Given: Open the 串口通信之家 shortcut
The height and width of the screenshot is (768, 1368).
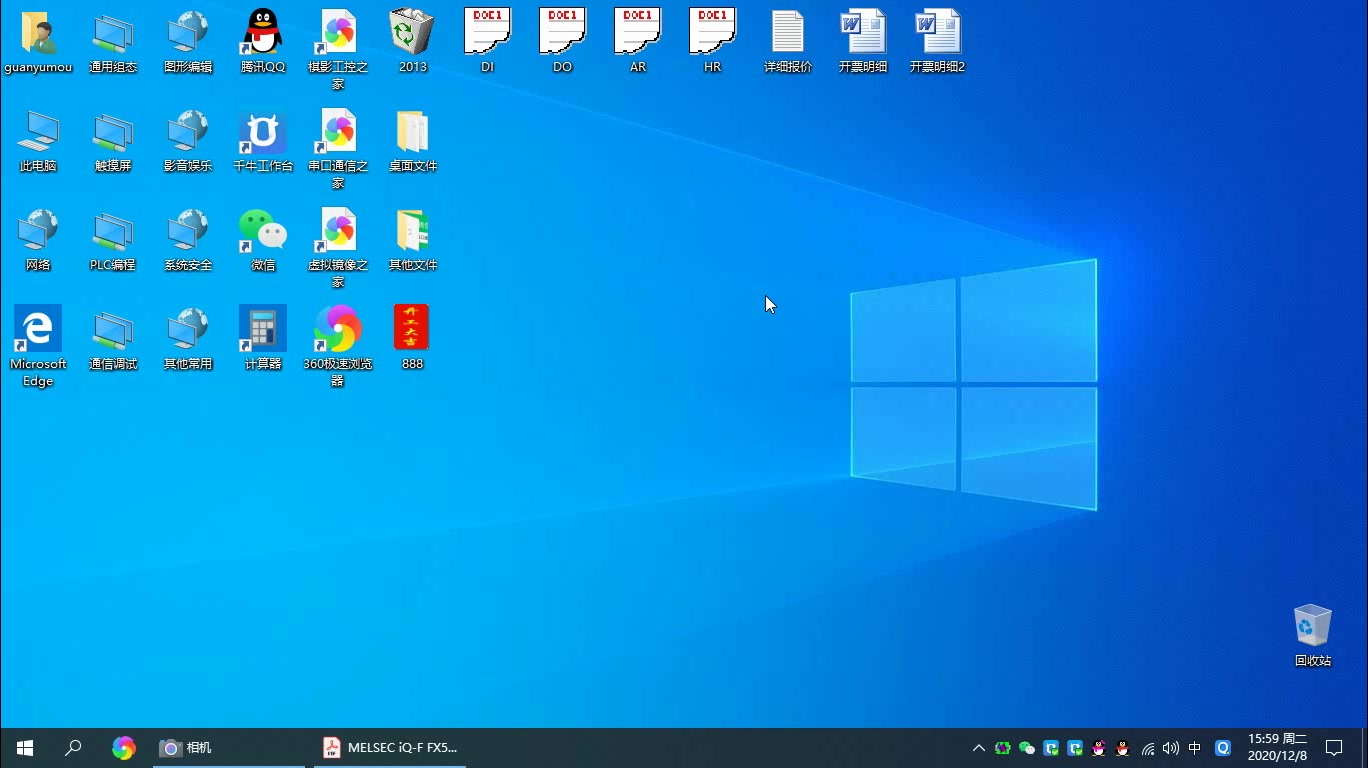Looking at the screenshot, I should click(x=338, y=149).
